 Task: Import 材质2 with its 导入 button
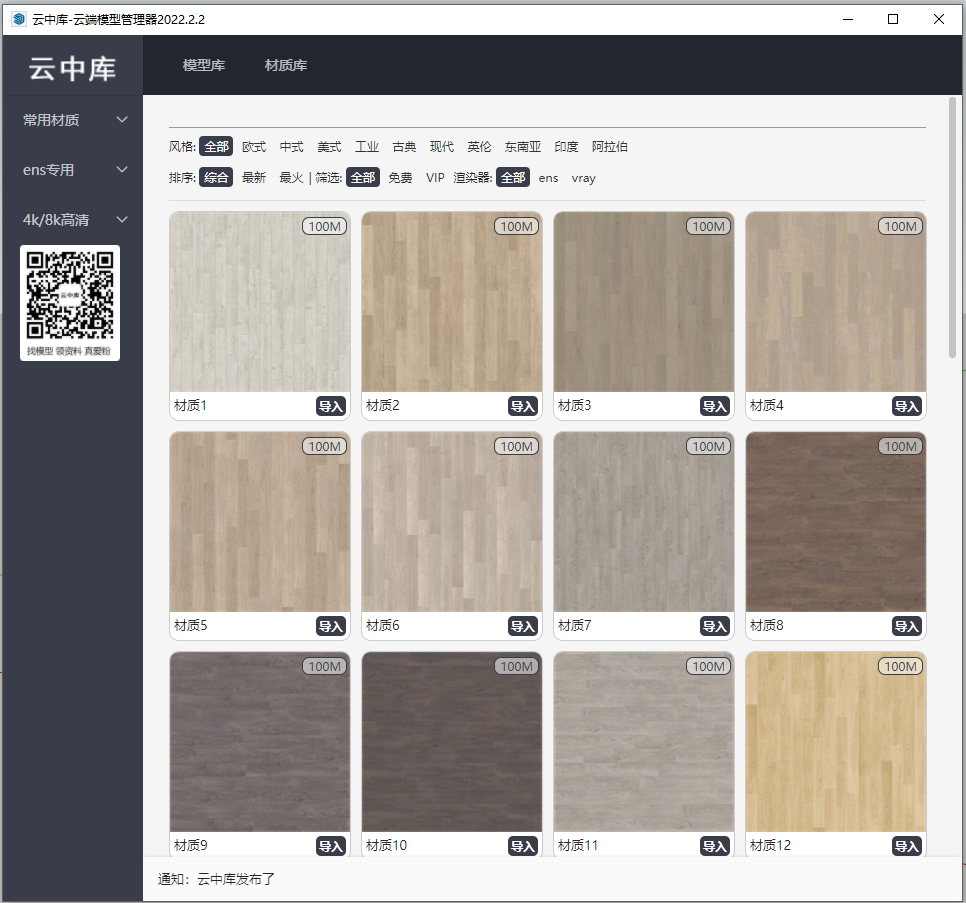[x=523, y=406]
